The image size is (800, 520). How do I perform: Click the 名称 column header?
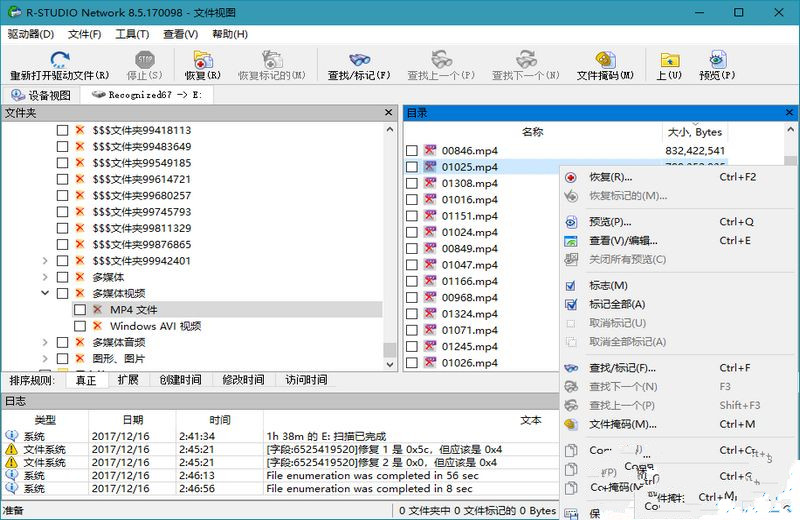click(533, 132)
